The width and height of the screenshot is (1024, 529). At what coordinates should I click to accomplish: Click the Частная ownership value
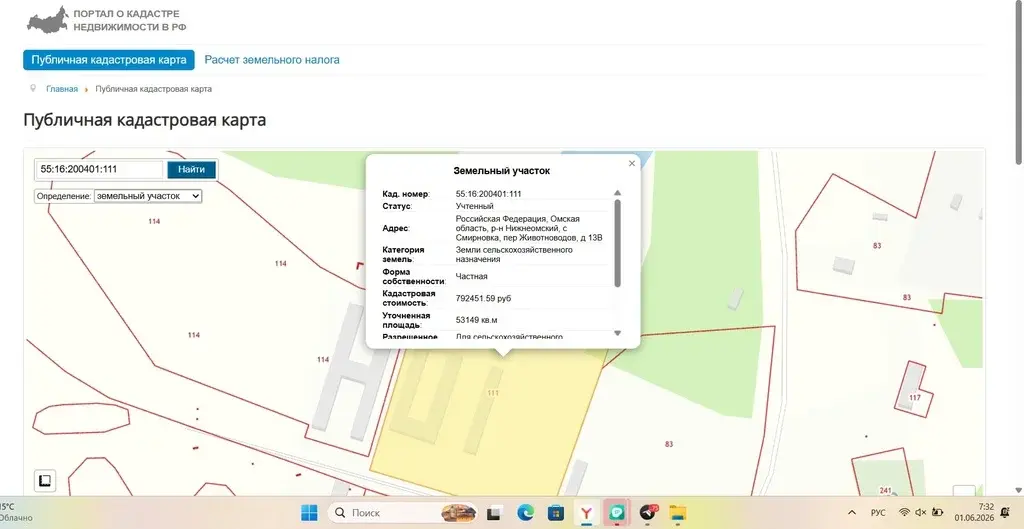coord(472,276)
